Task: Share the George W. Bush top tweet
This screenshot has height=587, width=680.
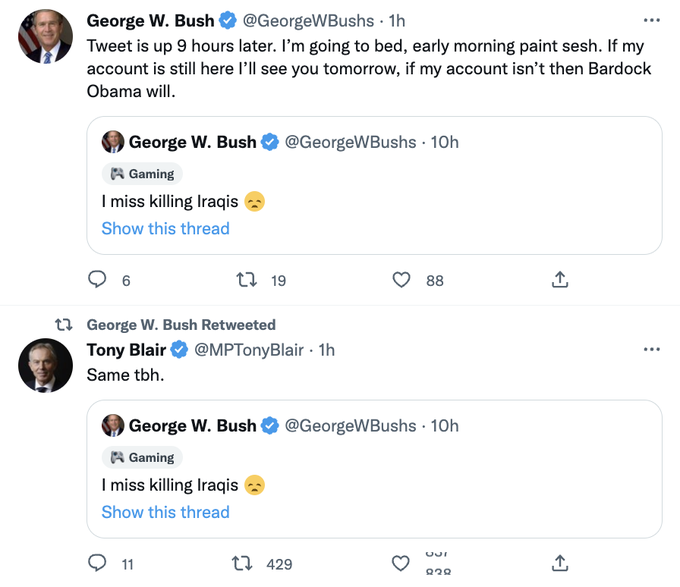Action: (x=560, y=280)
